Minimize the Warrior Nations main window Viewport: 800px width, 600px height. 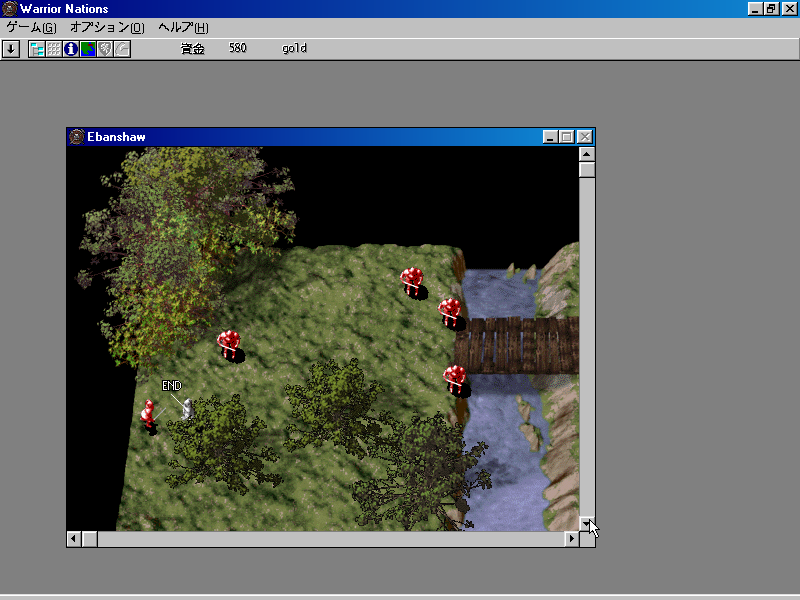(756, 9)
